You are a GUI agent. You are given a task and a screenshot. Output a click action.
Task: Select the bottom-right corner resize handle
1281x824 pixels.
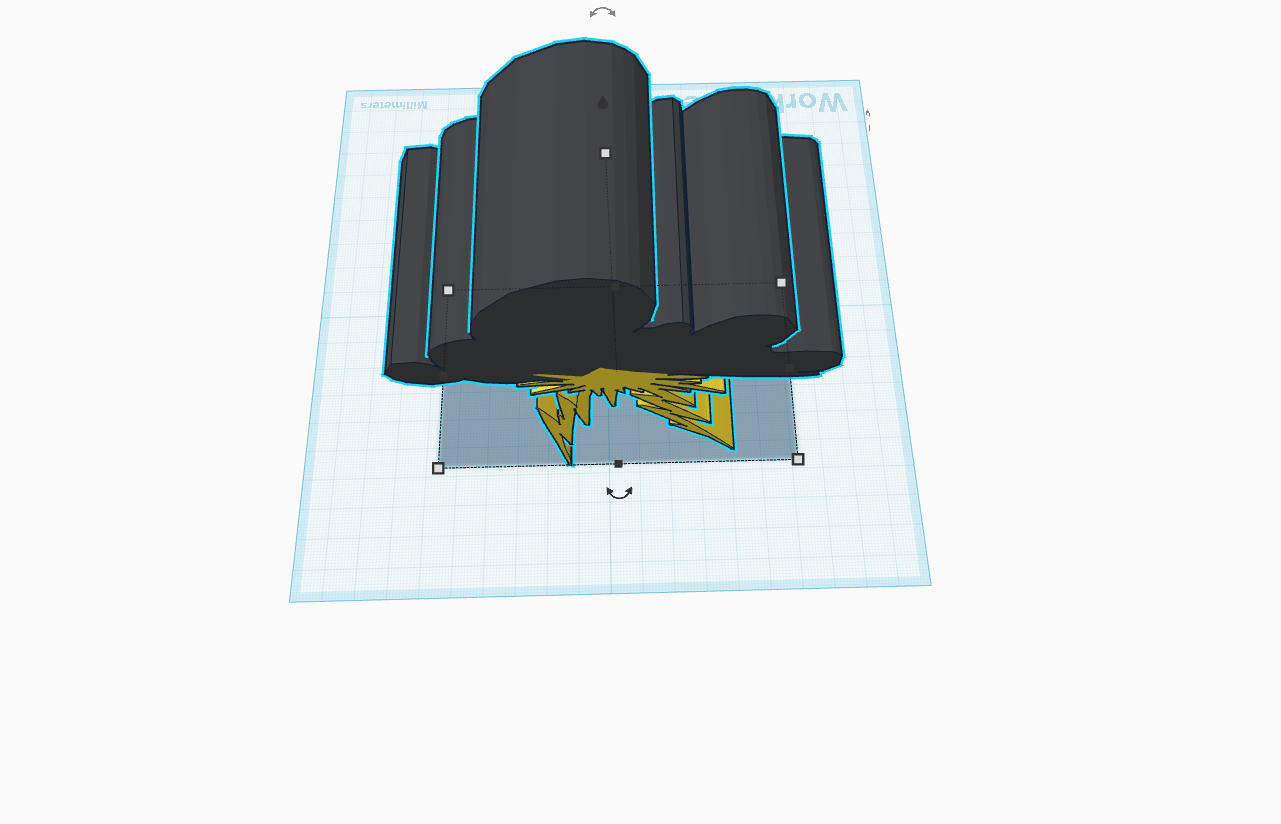click(798, 459)
